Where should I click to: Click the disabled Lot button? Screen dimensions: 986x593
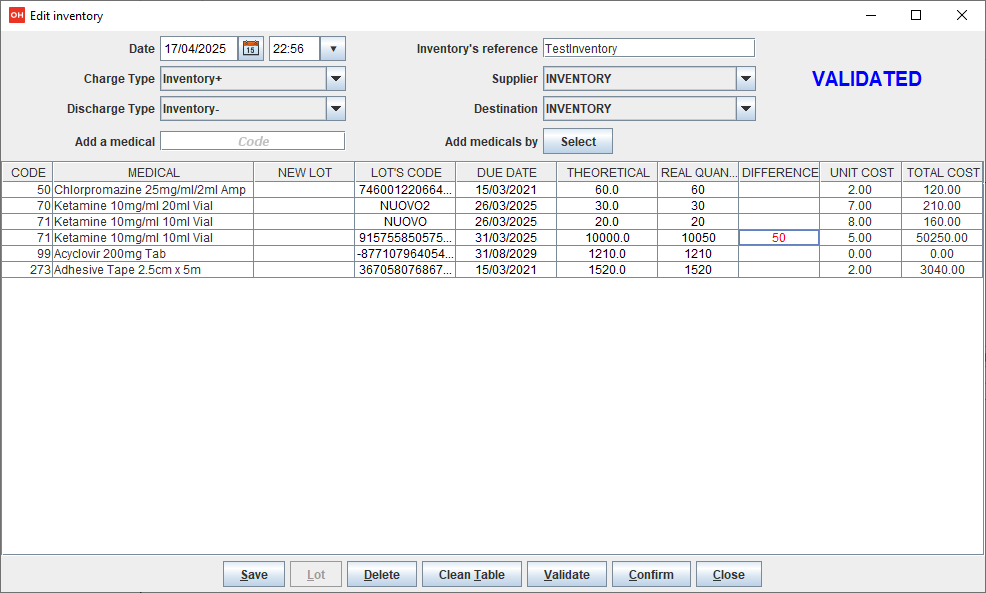[x=315, y=573]
